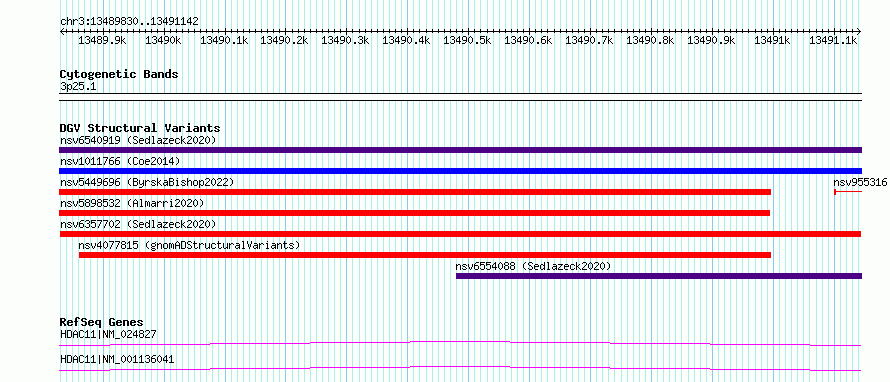The height and width of the screenshot is (382, 890).
Task: Select the red nsv5449696 variant bar
Action: [415, 192]
